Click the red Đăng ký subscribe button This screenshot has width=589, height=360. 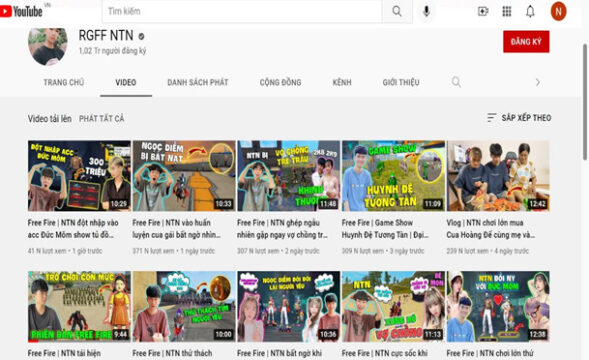(x=526, y=41)
